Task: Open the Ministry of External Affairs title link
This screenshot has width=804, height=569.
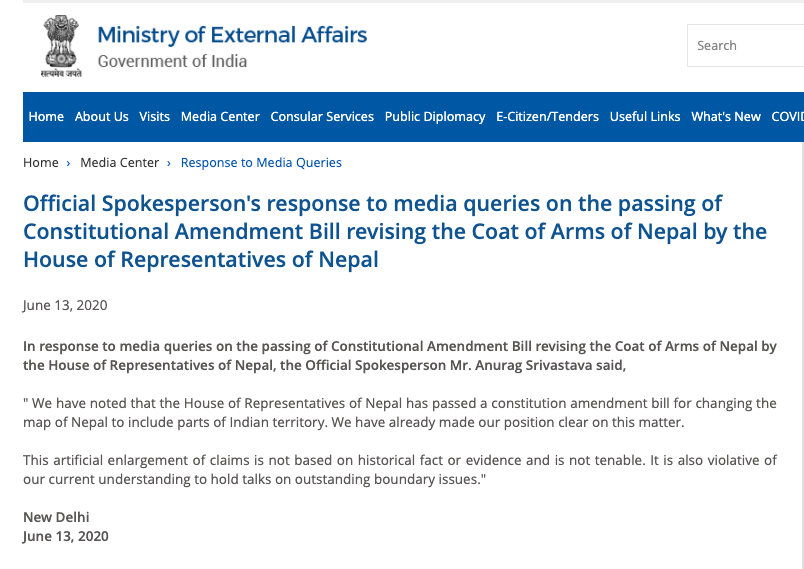Action: pos(232,35)
